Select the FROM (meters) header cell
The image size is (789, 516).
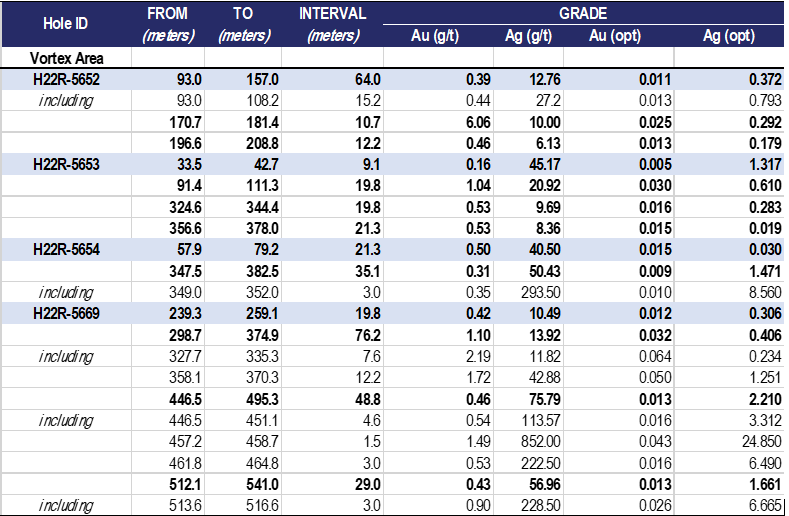(x=168, y=24)
